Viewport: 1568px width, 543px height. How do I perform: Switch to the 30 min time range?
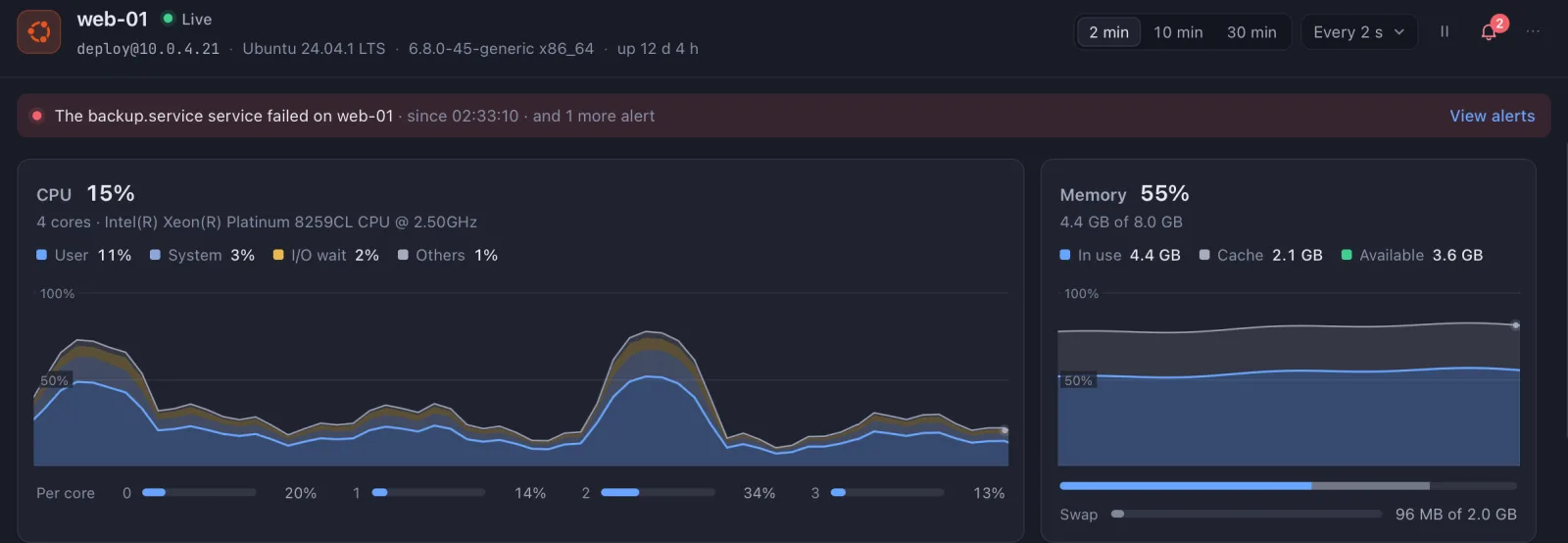pos(1251,32)
